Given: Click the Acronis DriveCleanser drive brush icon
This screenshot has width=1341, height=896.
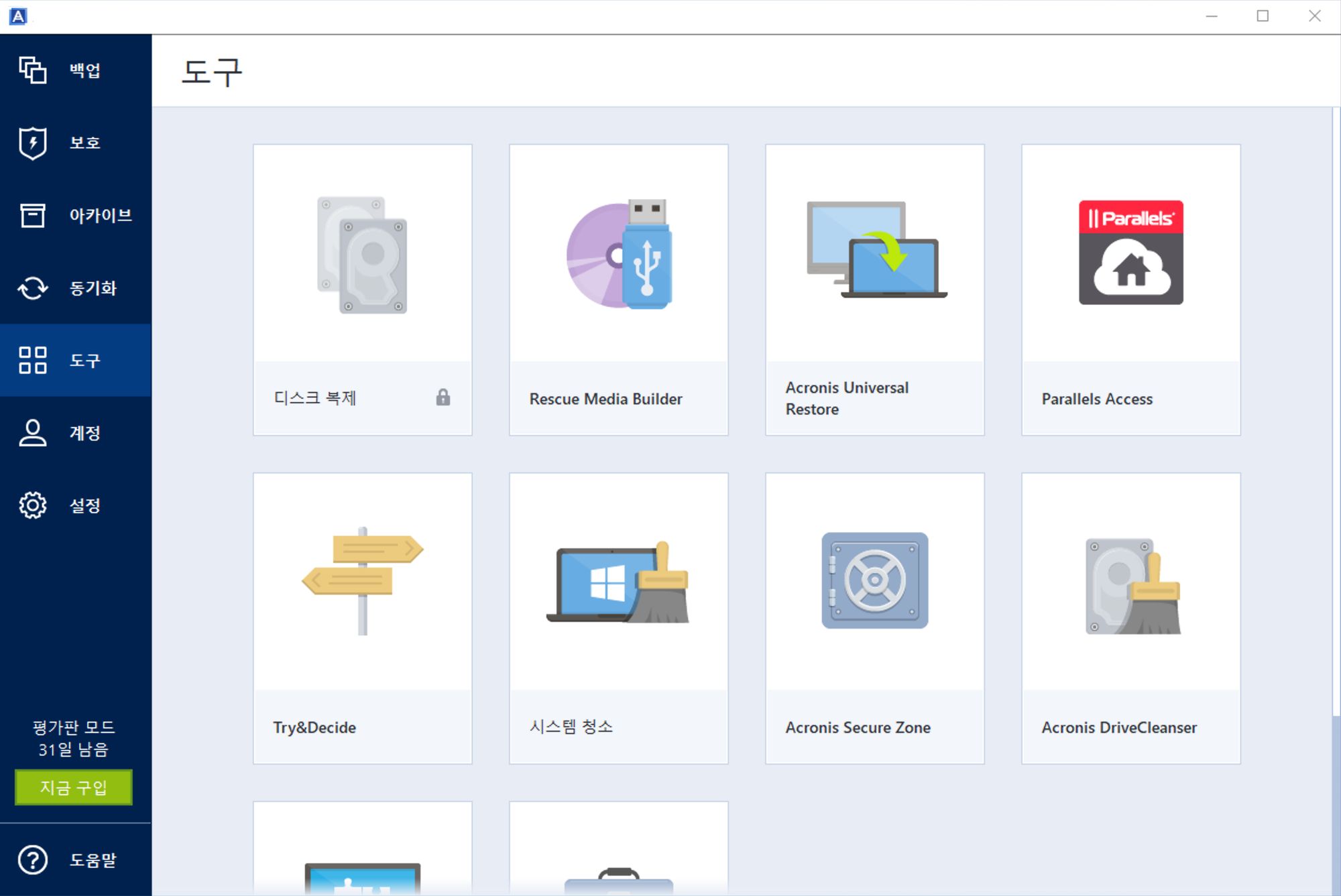Looking at the screenshot, I should [x=1132, y=586].
